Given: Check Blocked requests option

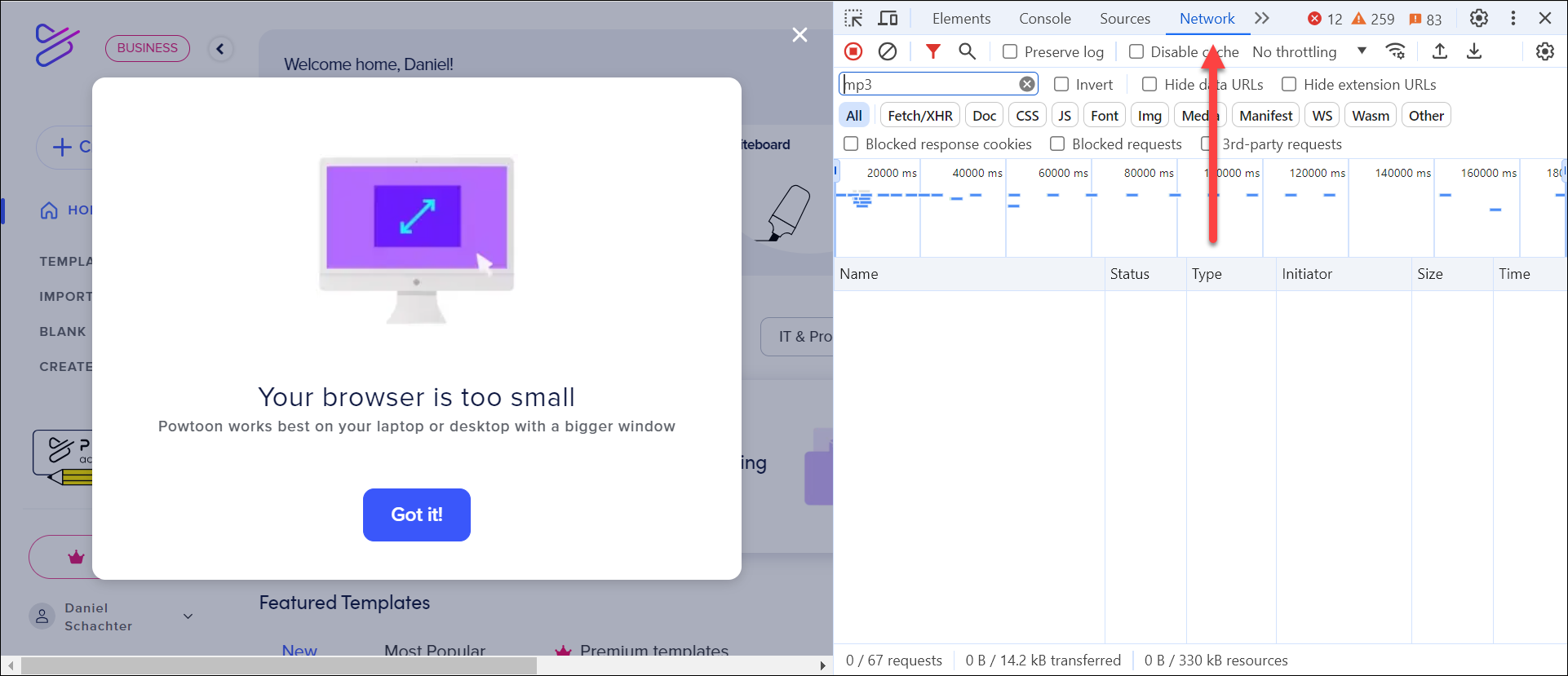Looking at the screenshot, I should [1057, 144].
